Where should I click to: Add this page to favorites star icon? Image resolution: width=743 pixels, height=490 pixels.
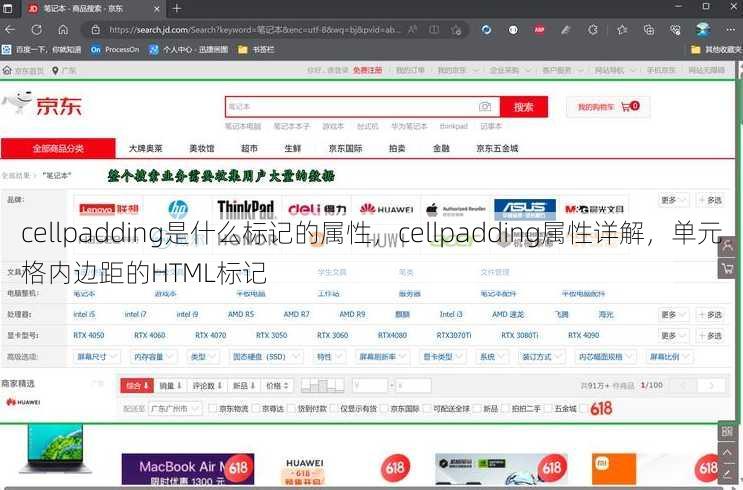click(x=456, y=30)
